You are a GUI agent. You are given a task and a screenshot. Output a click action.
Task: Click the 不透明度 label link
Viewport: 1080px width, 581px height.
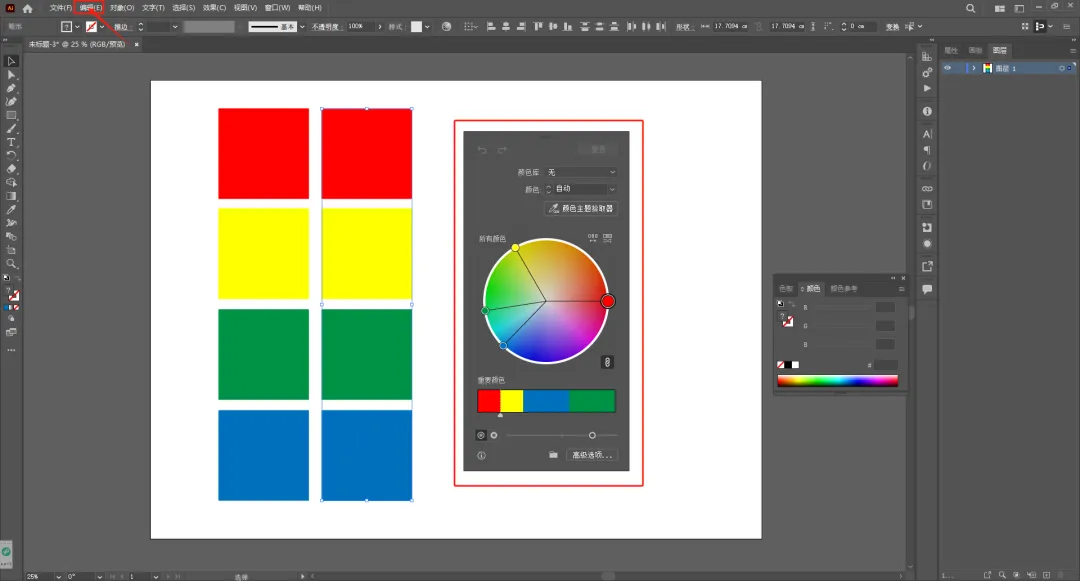tap(326, 27)
